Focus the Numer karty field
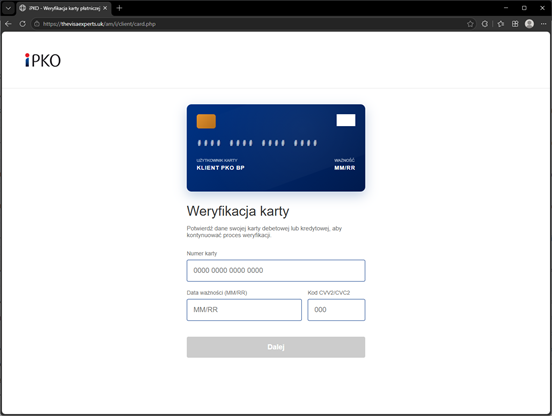Viewport: 552px width, 416px height. click(276, 271)
